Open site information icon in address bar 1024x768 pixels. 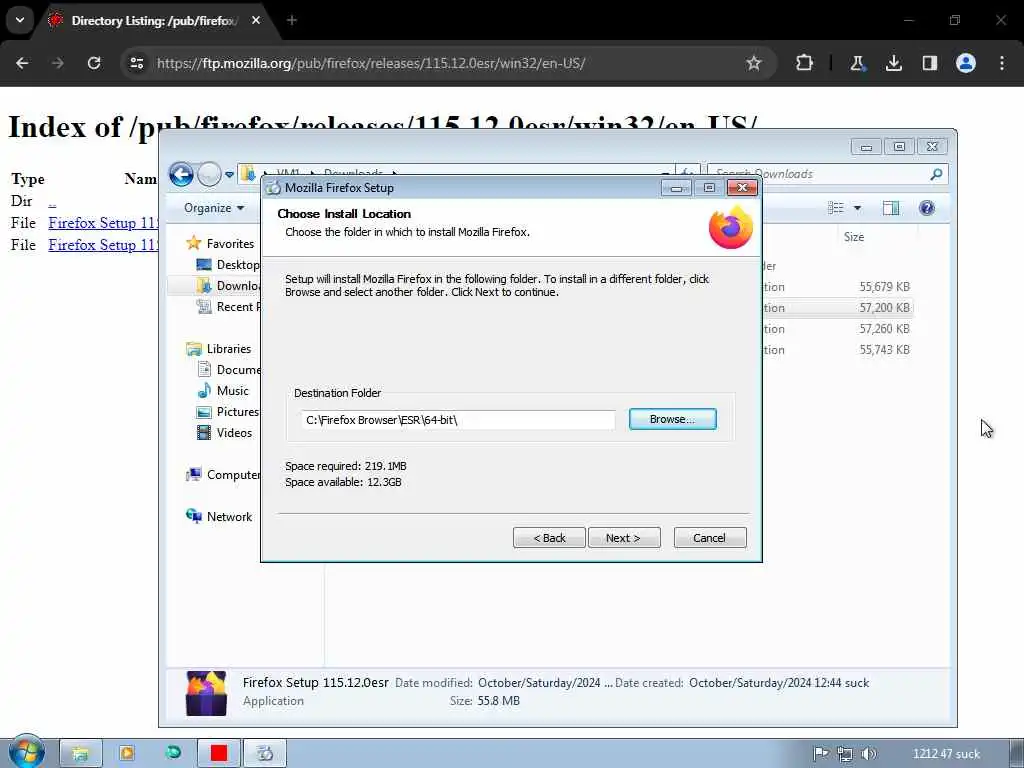tap(137, 63)
